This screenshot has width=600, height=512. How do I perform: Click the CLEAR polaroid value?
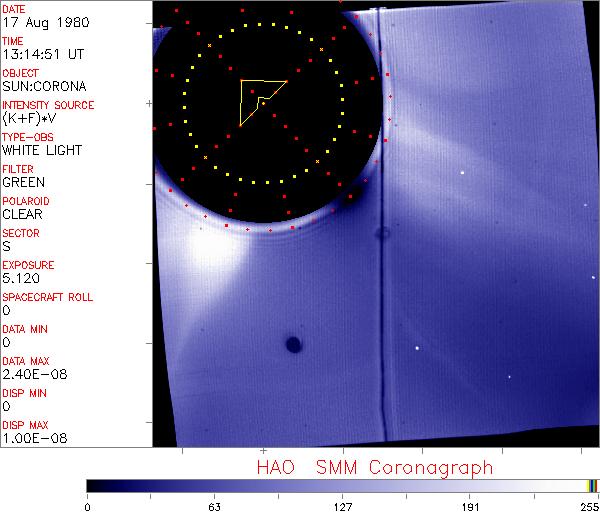[23, 214]
